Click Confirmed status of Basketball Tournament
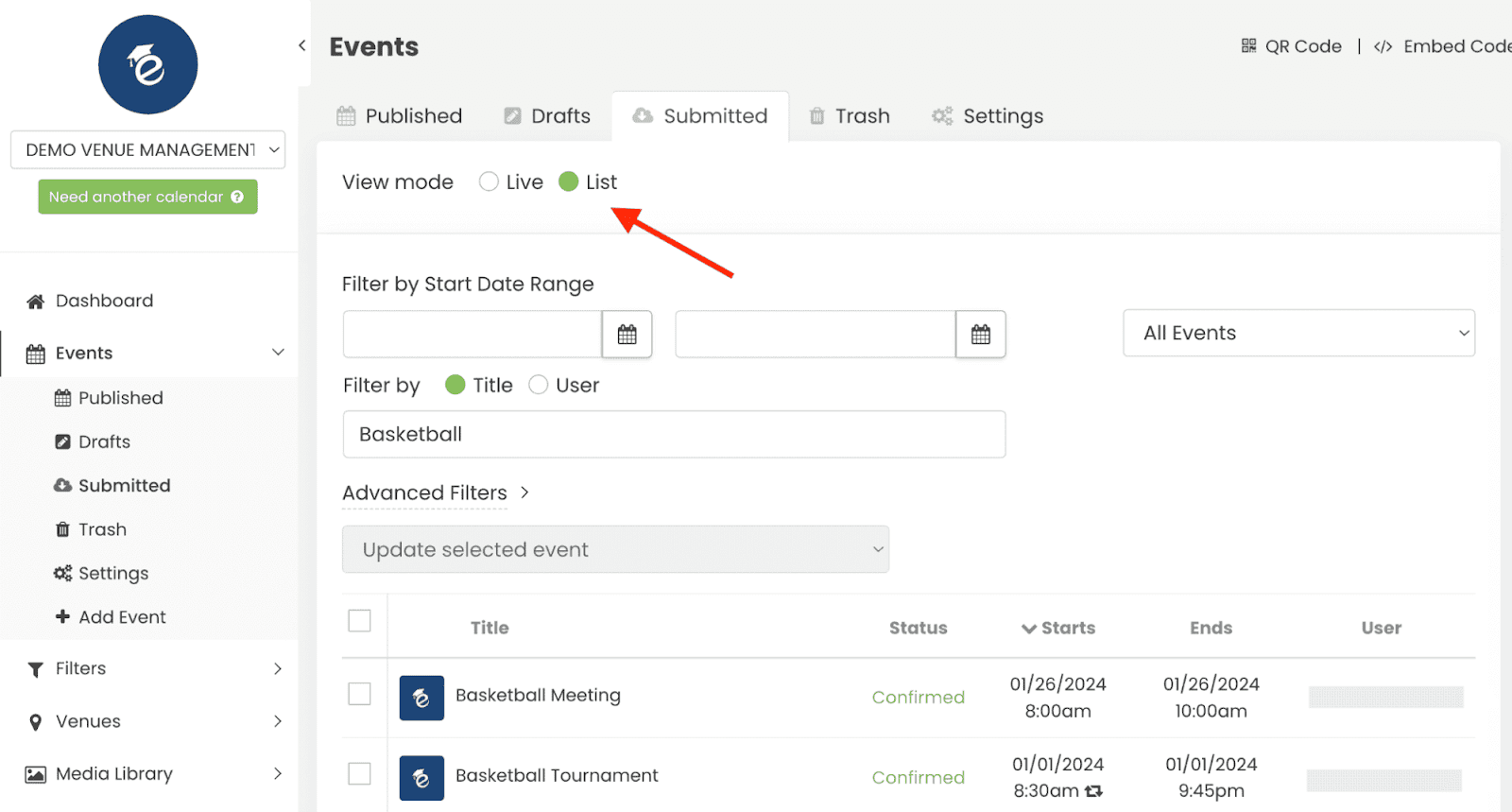This screenshot has height=812, width=1512. (x=918, y=777)
